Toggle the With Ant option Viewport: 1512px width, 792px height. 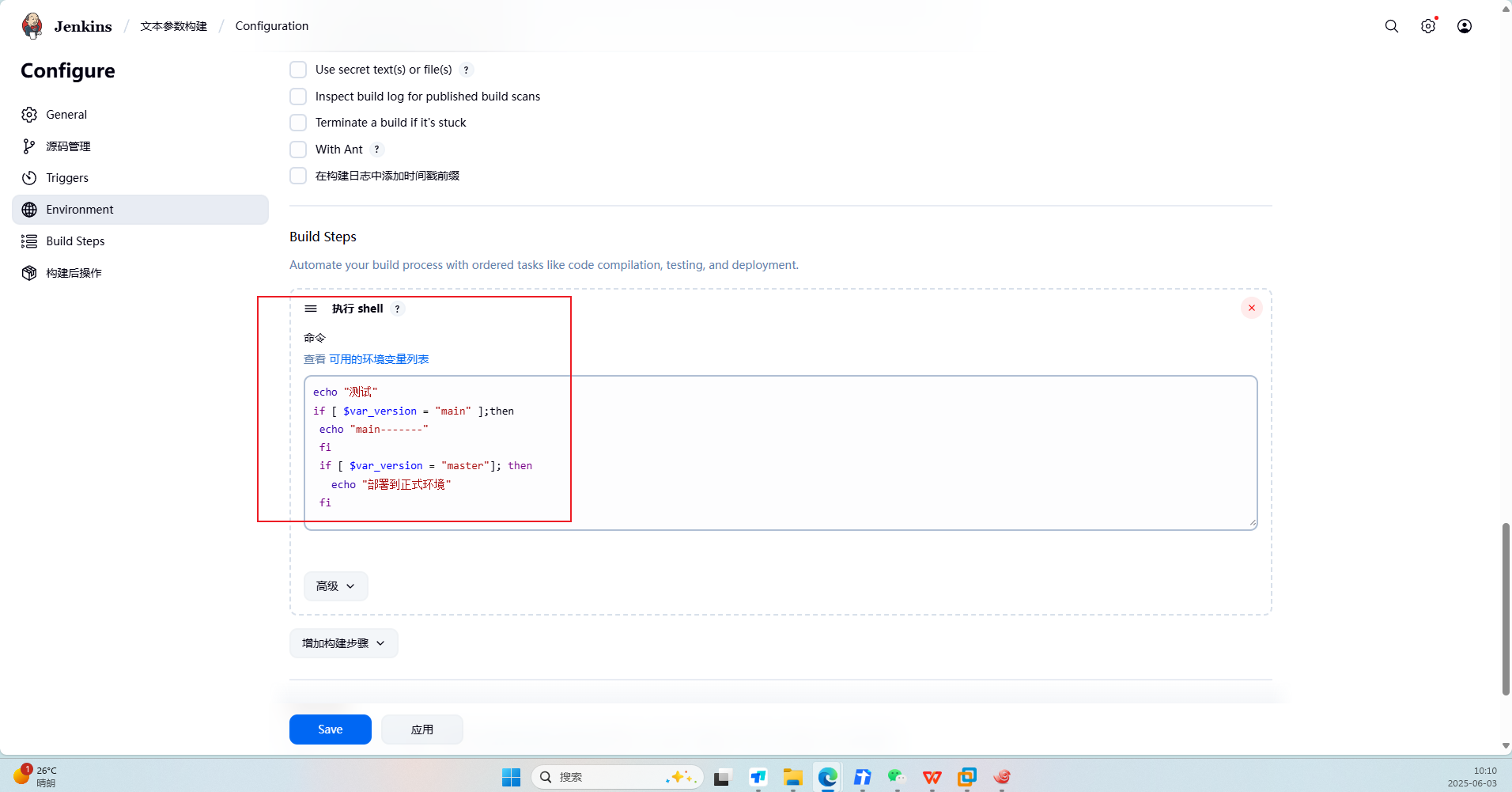click(x=297, y=149)
